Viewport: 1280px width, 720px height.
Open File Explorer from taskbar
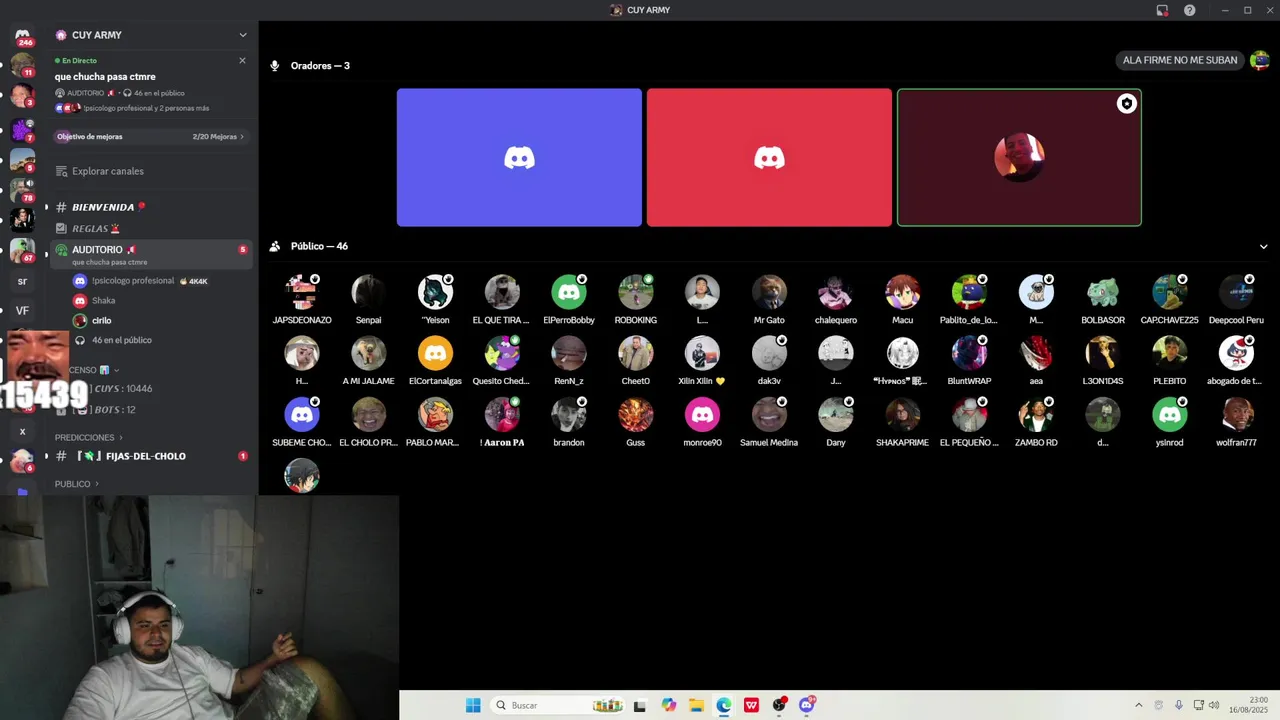696,705
